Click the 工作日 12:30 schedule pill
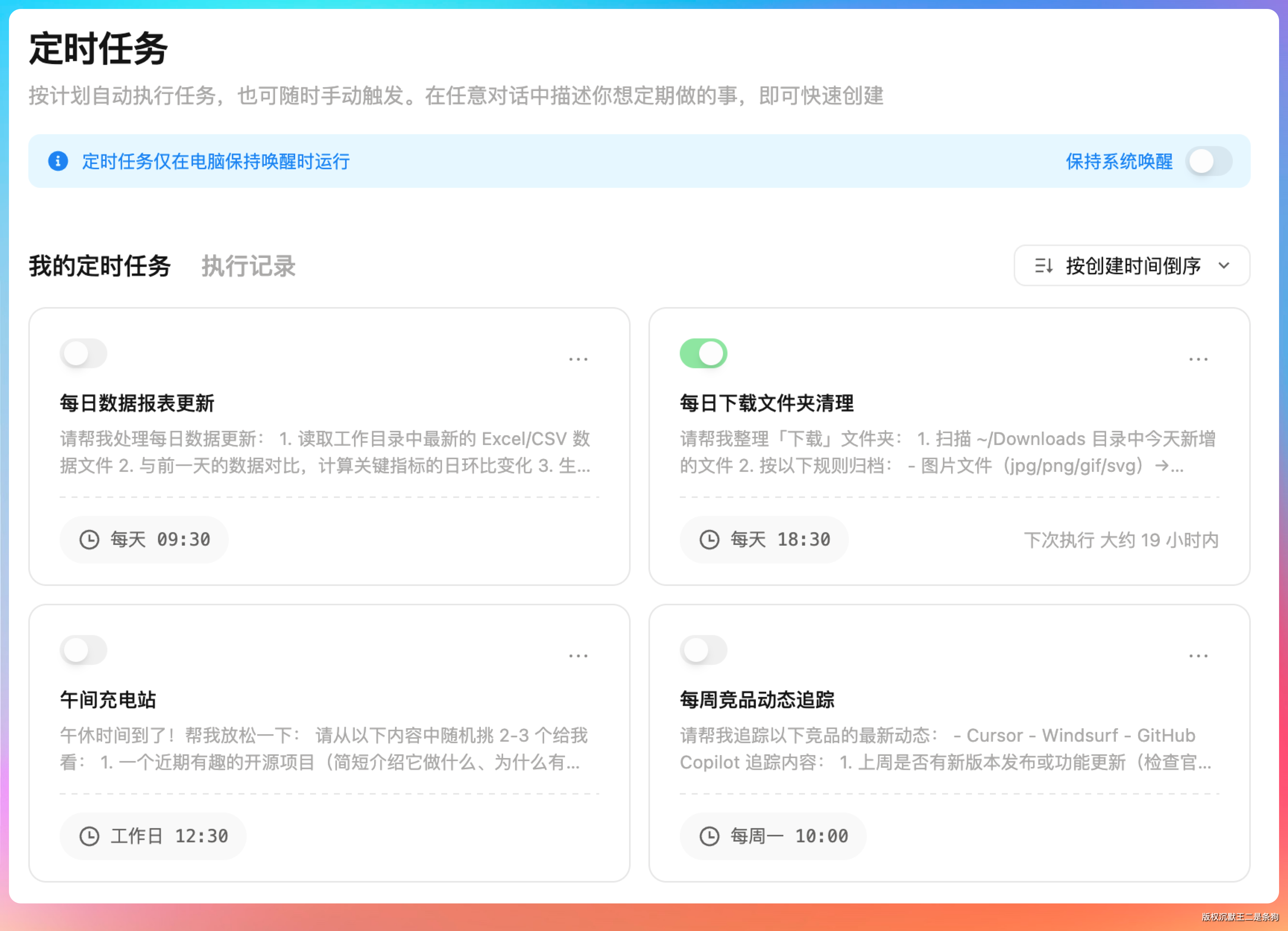 tap(153, 836)
